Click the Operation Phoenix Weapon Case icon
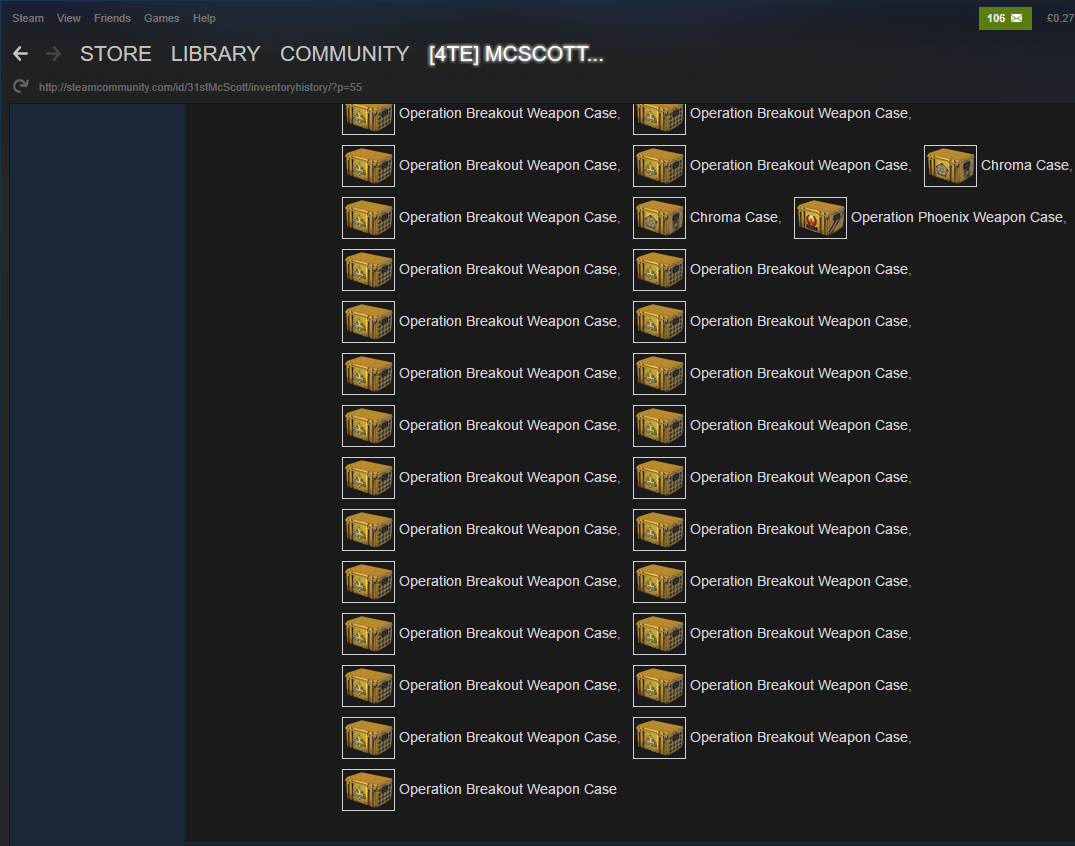1075x846 pixels. coord(820,218)
